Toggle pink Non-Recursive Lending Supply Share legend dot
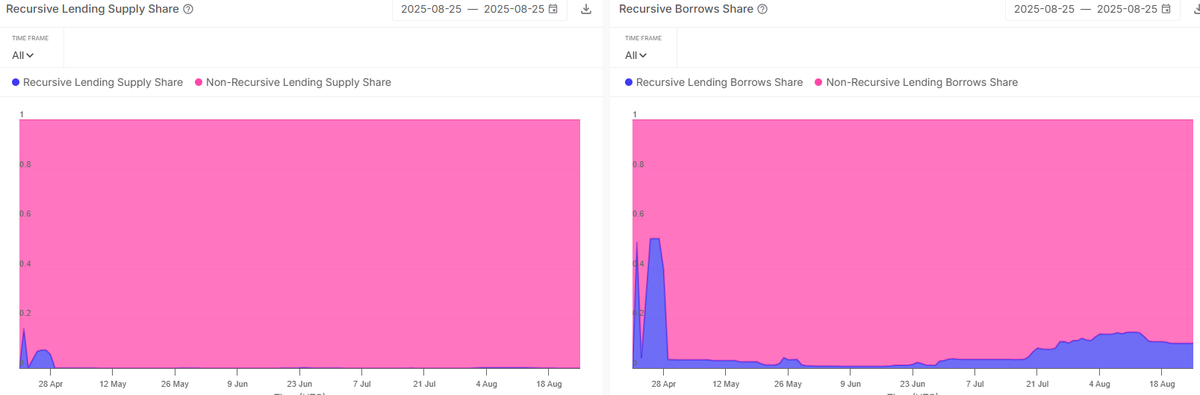The width and height of the screenshot is (1200, 395). [x=199, y=82]
